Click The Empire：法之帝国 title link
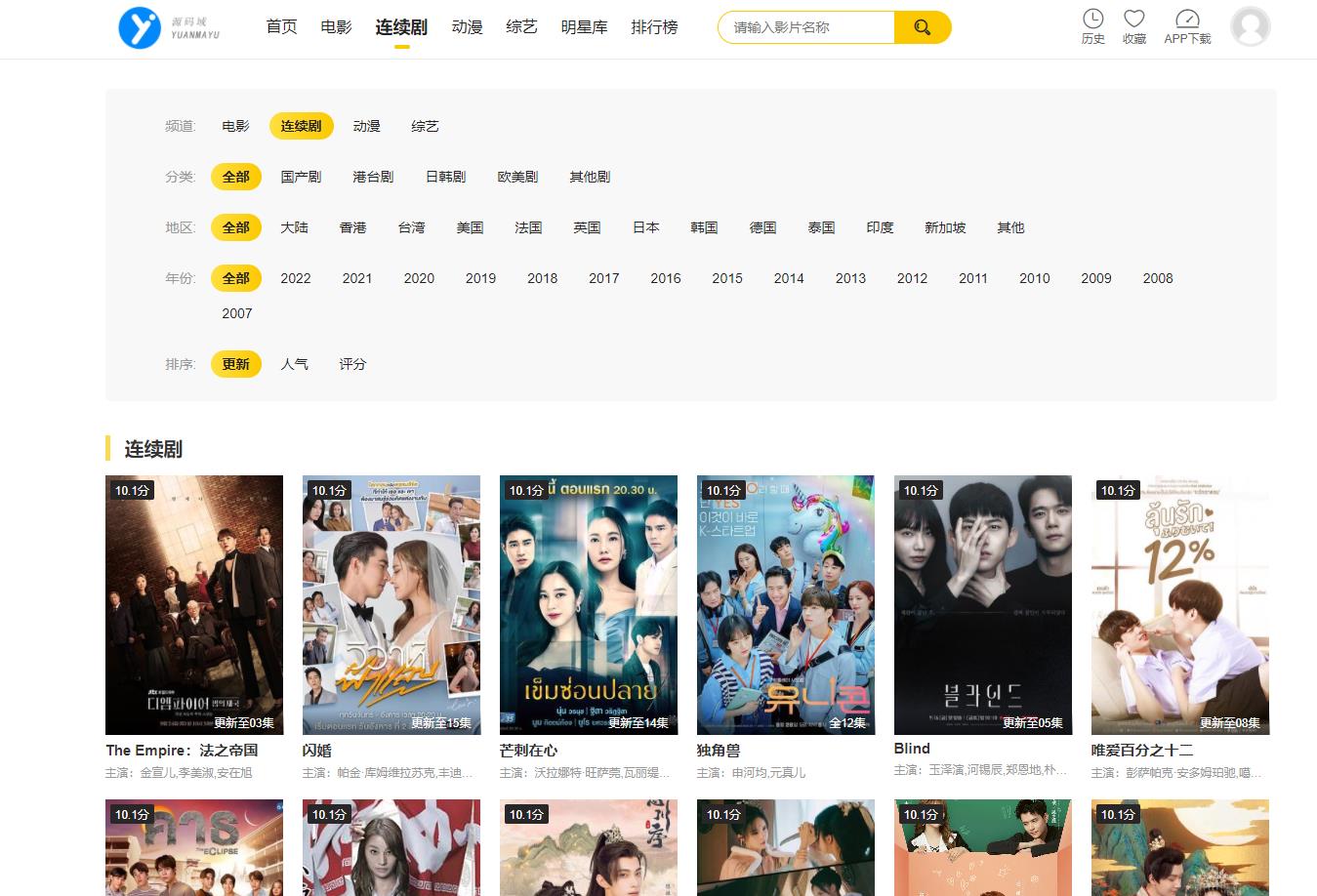Viewport: 1317px width, 896px height. point(182,750)
